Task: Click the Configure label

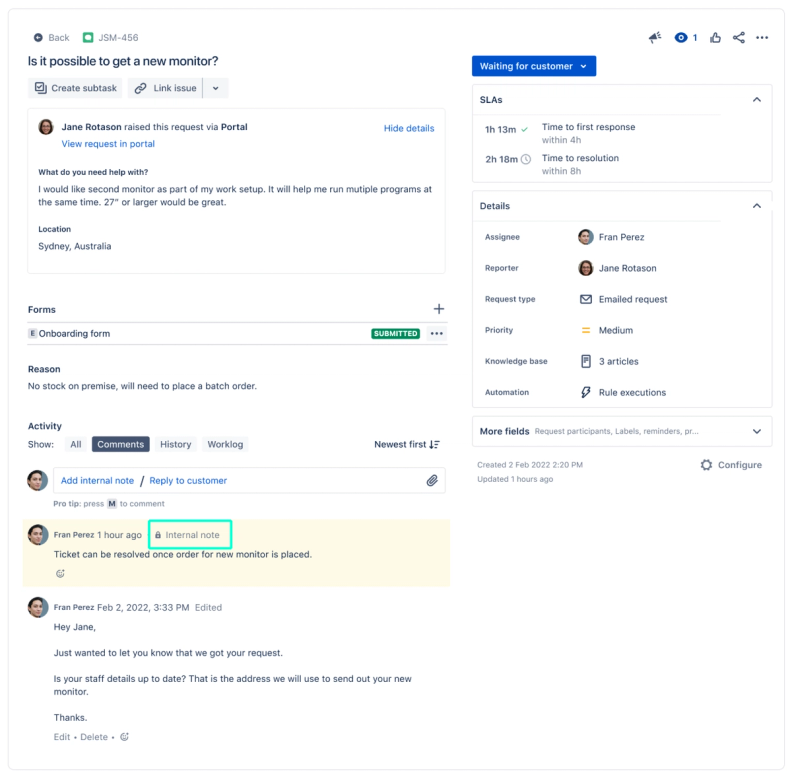Action: pos(740,465)
